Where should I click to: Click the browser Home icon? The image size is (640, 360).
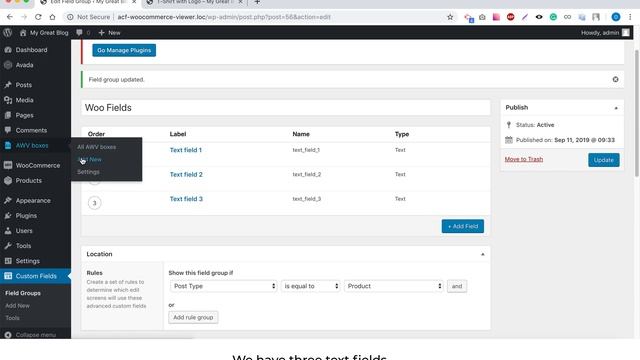52,17
